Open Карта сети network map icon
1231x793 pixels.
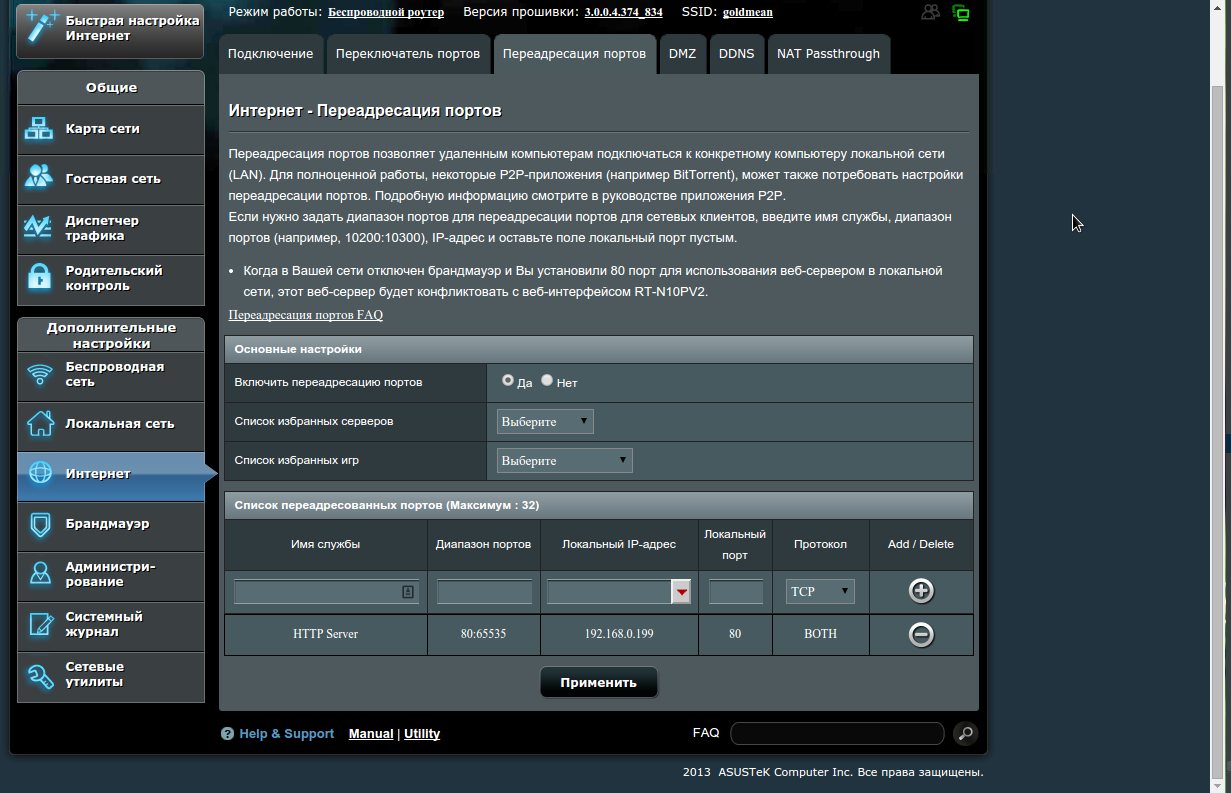(40, 129)
